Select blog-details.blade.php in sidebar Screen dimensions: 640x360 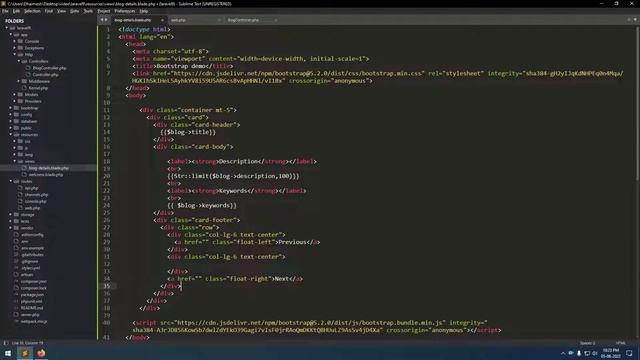tap(48, 168)
